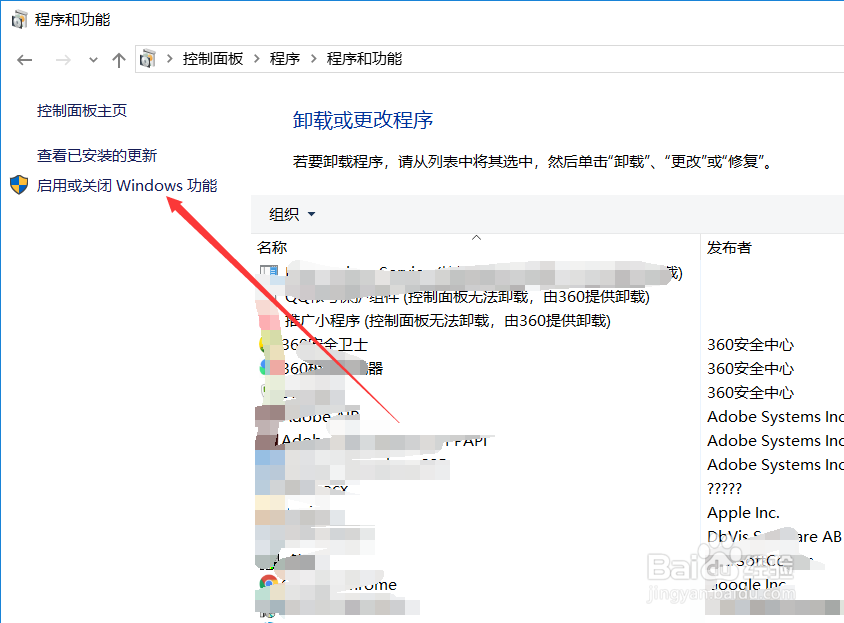Sort by the 发布者 column header

pyautogui.click(x=729, y=248)
